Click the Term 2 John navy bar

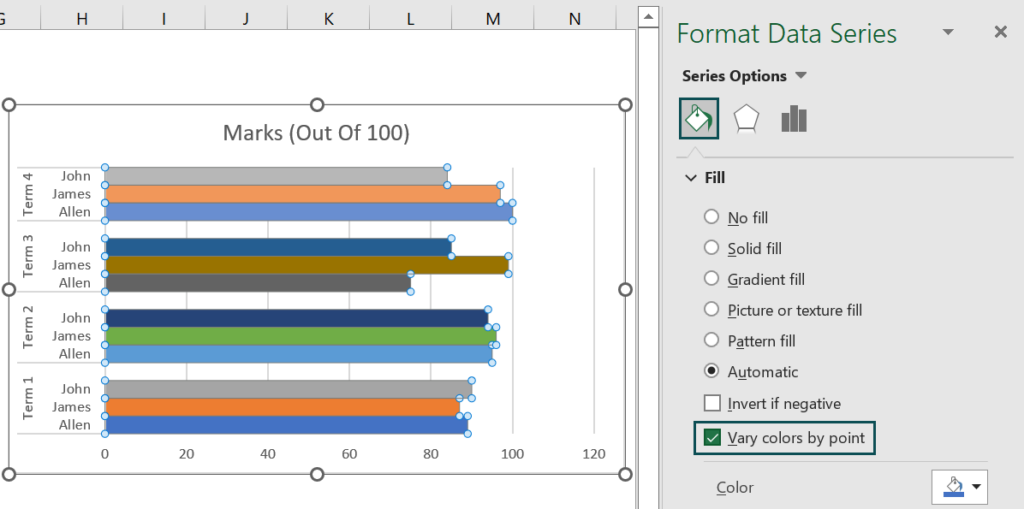tap(296, 318)
